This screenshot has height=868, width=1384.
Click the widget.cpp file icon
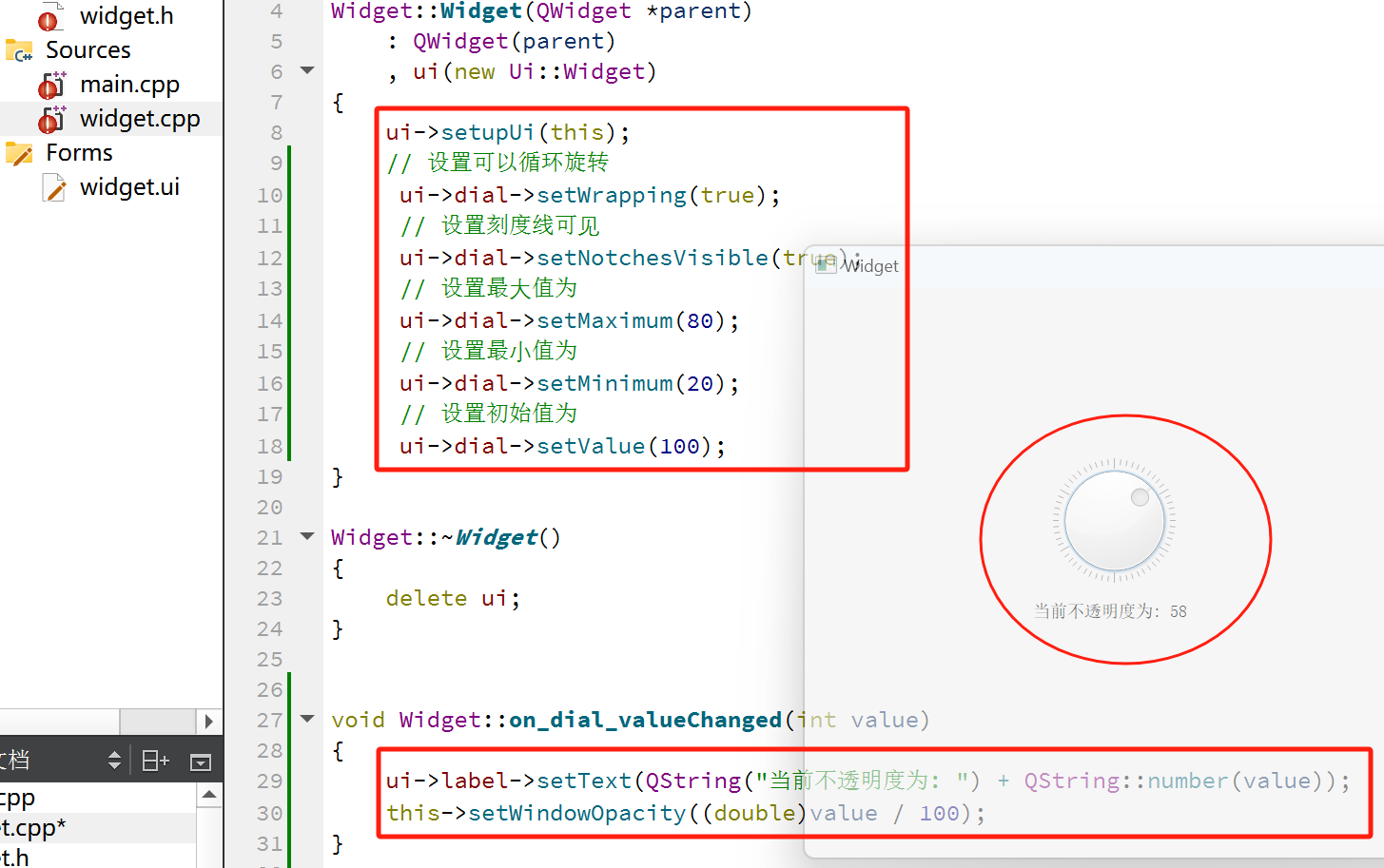pos(52,119)
